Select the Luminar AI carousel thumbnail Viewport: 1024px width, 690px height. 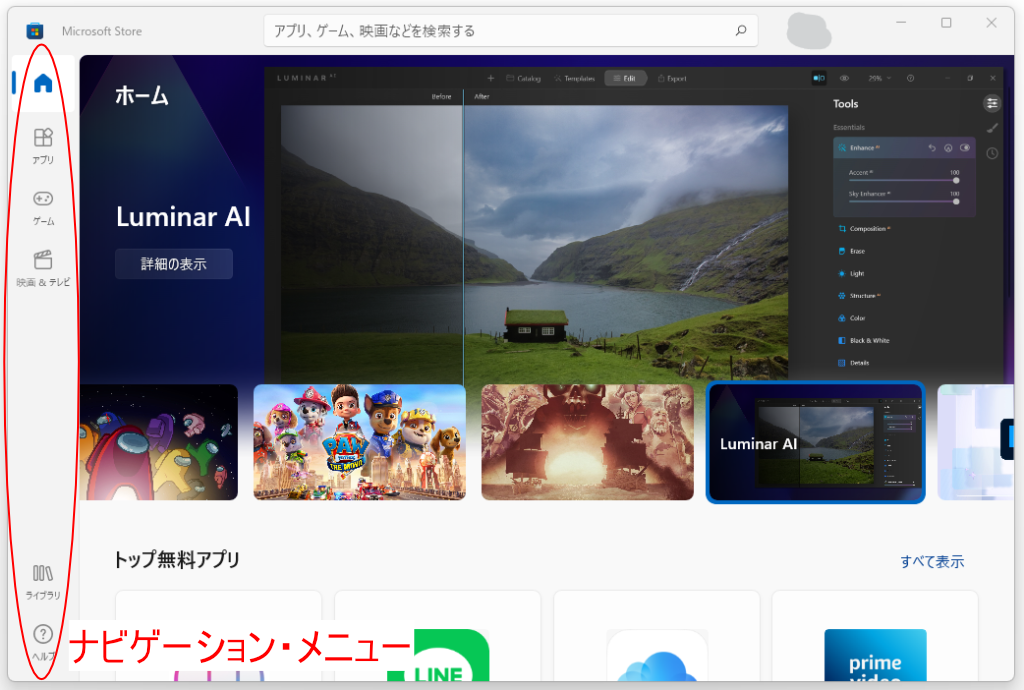click(x=815, y=442)
